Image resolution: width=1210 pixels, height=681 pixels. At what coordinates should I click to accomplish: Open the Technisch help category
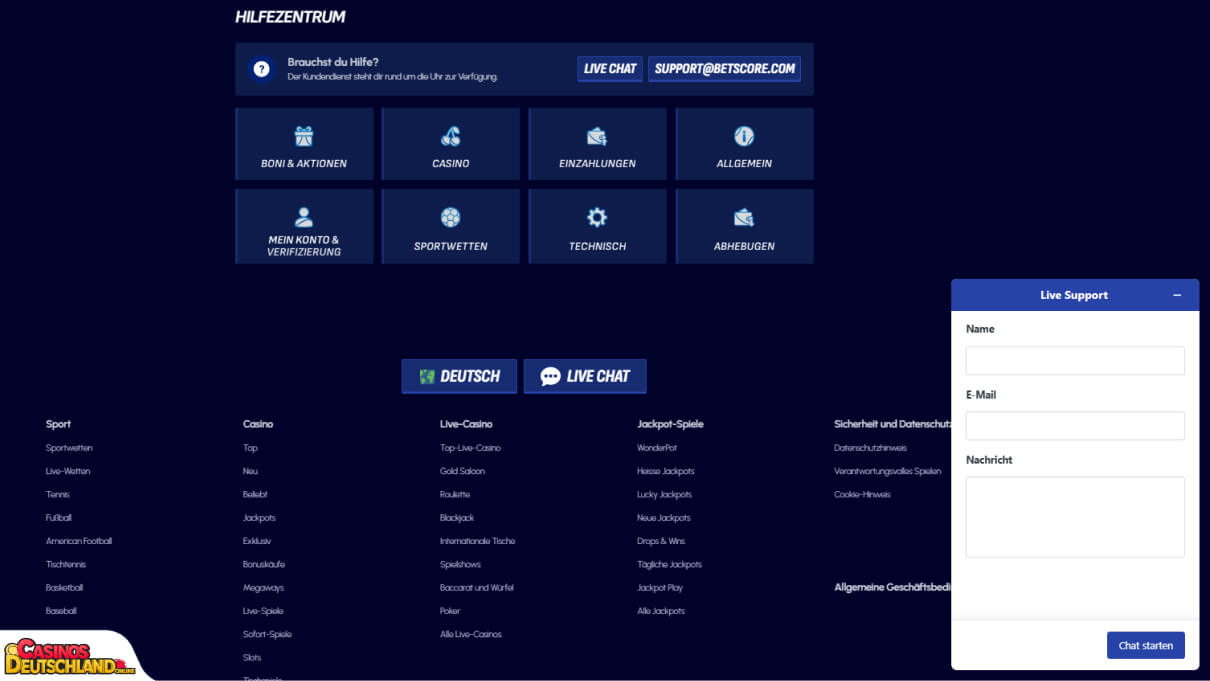point(597,226)
